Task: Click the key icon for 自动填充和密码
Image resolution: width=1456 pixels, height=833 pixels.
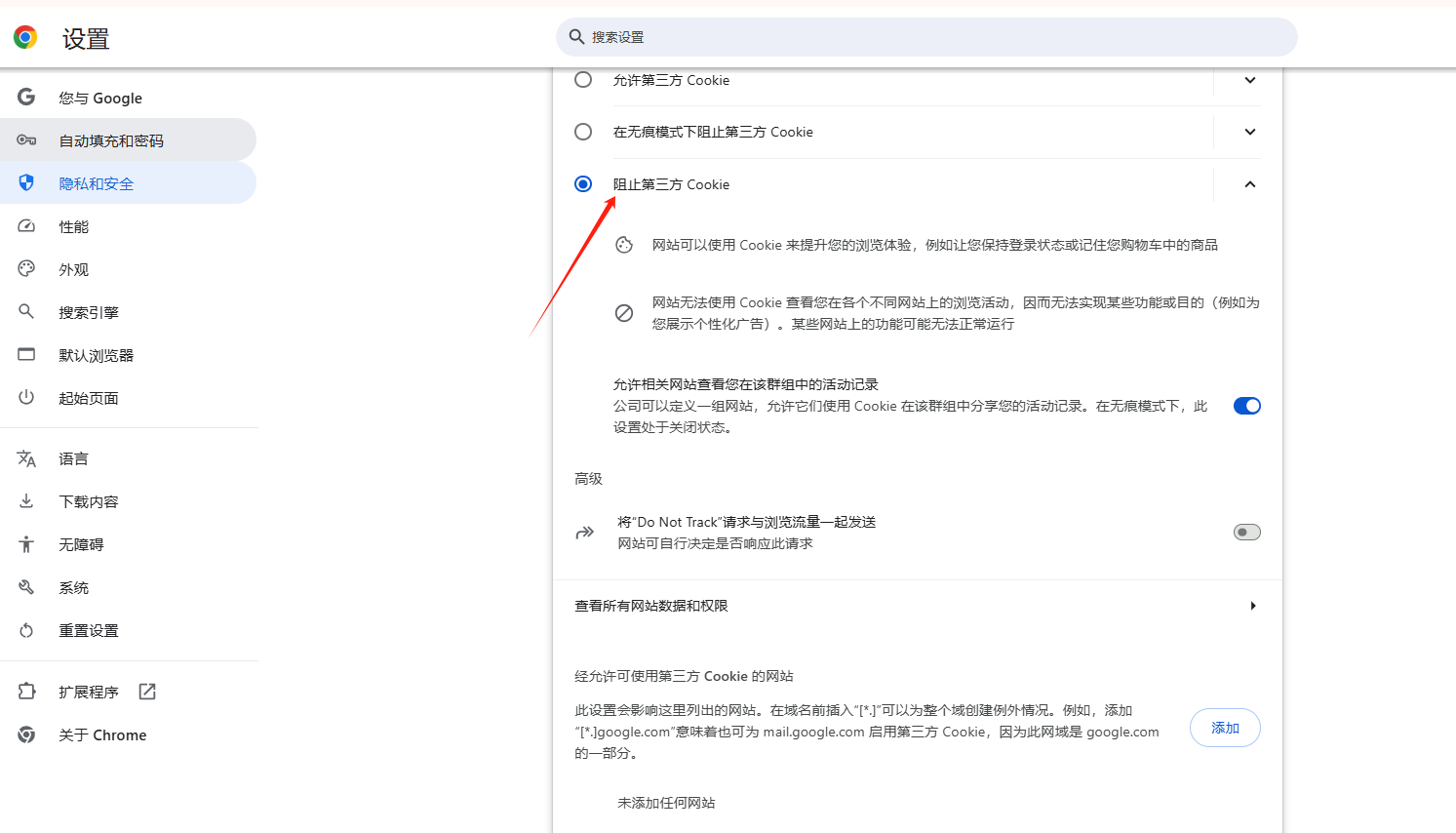Action: [26, 140]
